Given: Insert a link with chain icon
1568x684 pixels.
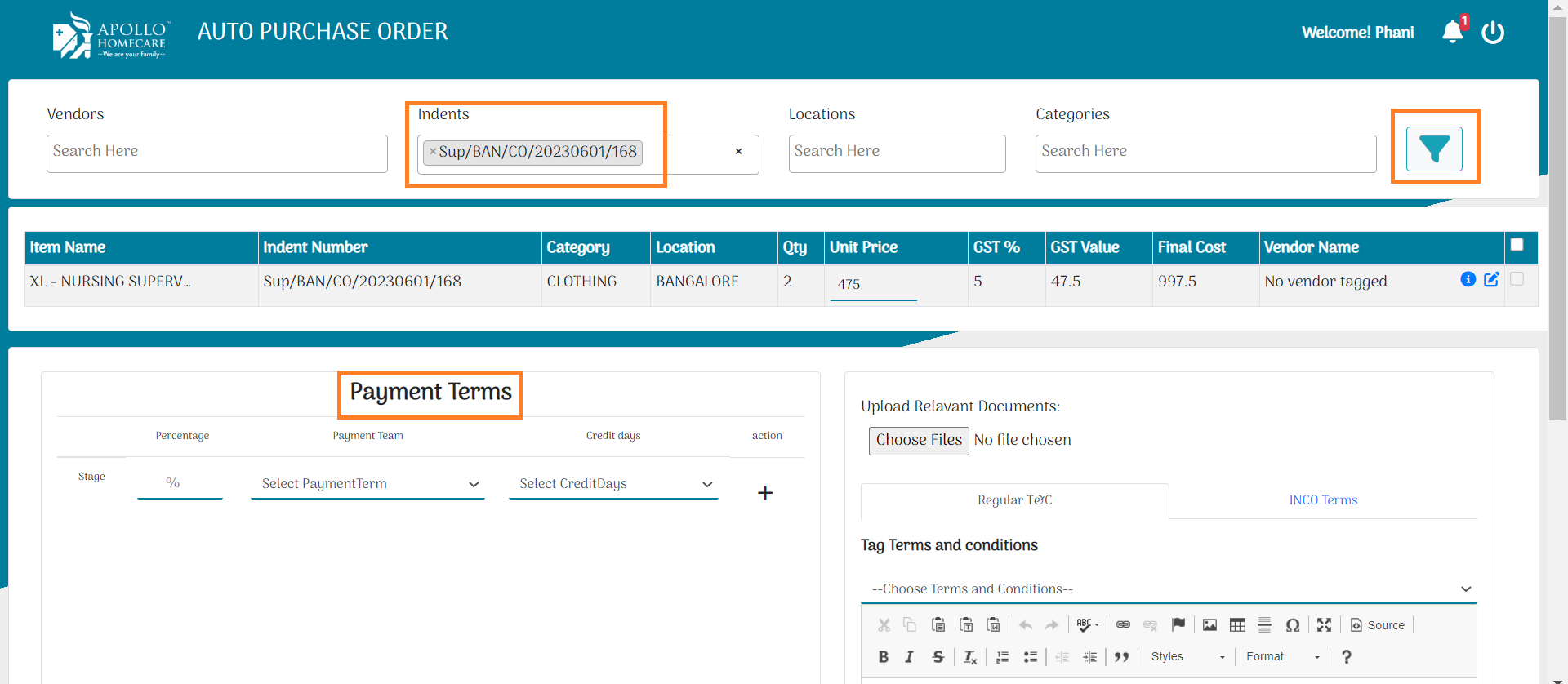Looking at the screenshot, I should (x=1124, y=625).
